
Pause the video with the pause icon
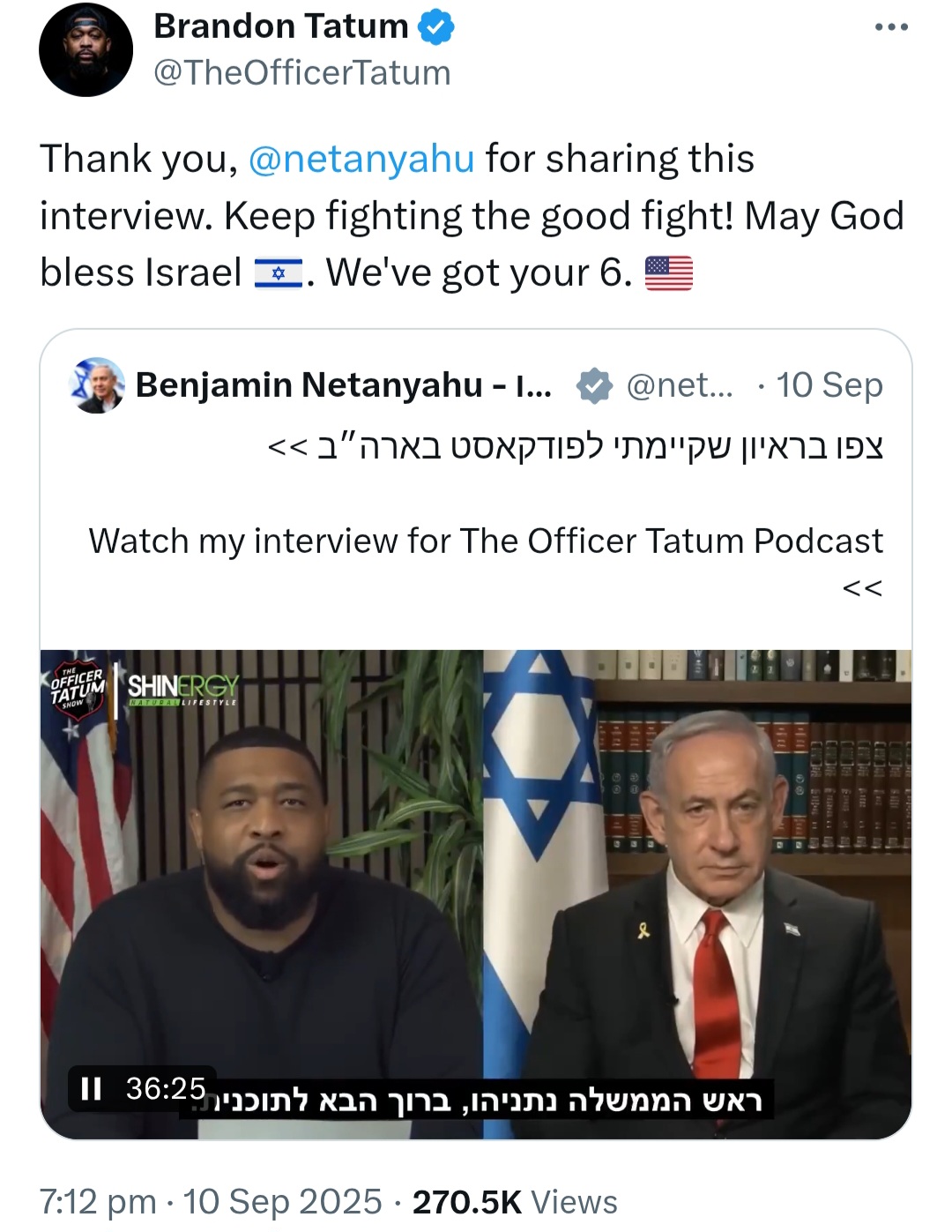pyautogui.click(x=91, y=1089)
